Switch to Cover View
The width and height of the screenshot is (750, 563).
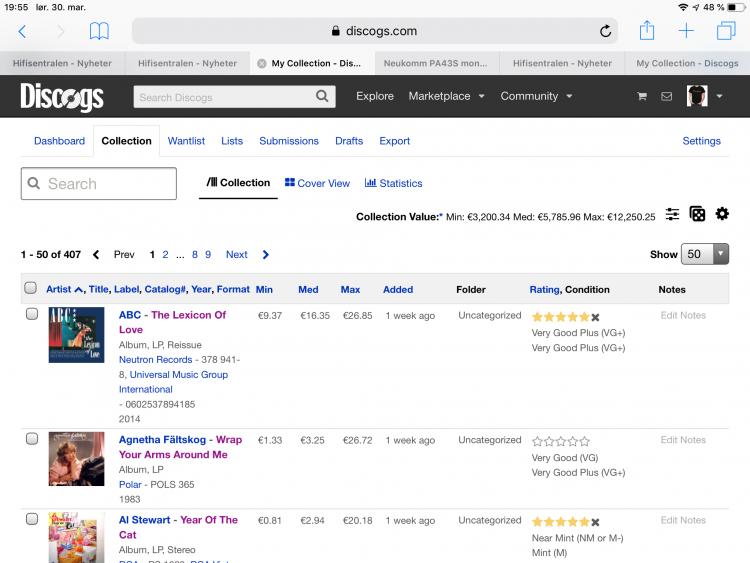pos(317,184)
